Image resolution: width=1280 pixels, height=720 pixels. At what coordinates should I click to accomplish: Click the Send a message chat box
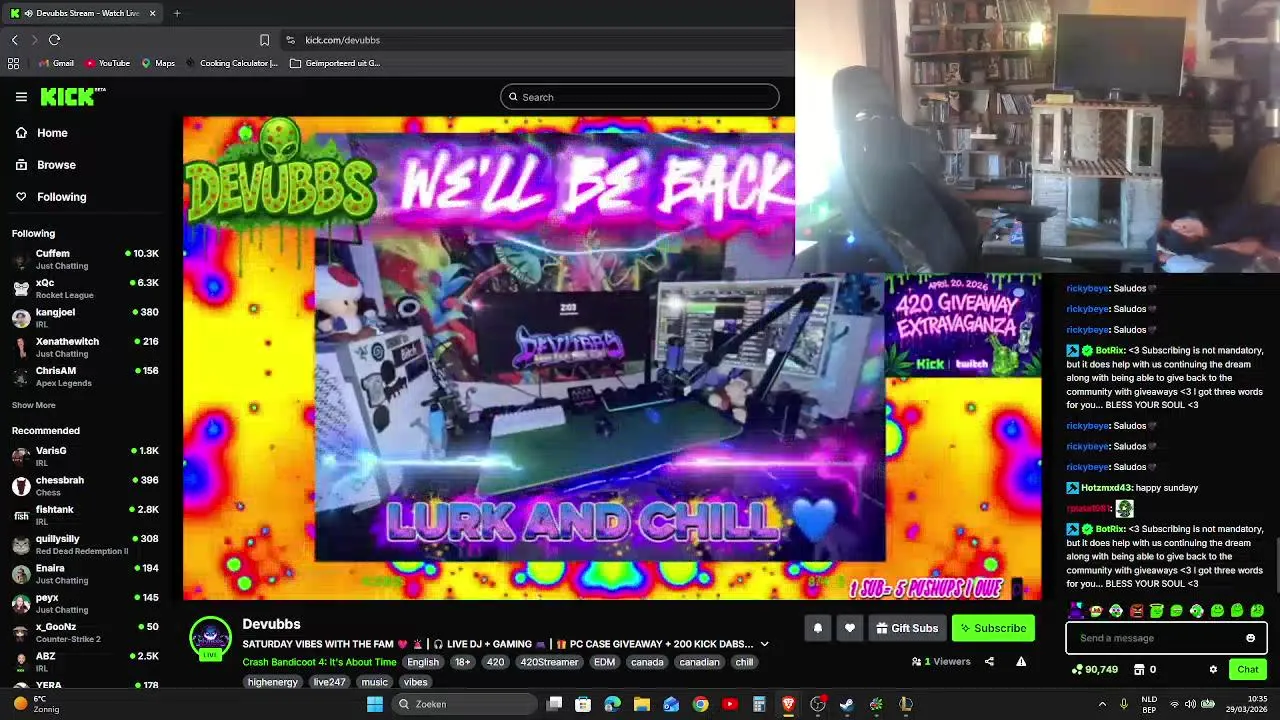coord(1155,638)
